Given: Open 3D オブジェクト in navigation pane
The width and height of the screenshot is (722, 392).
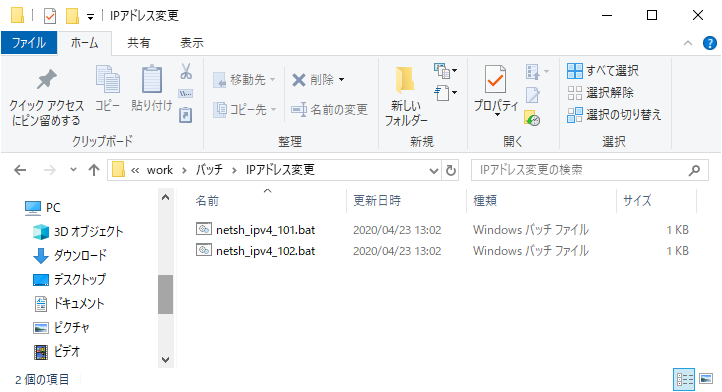Looking at the screenshot, I should (78, 232).
